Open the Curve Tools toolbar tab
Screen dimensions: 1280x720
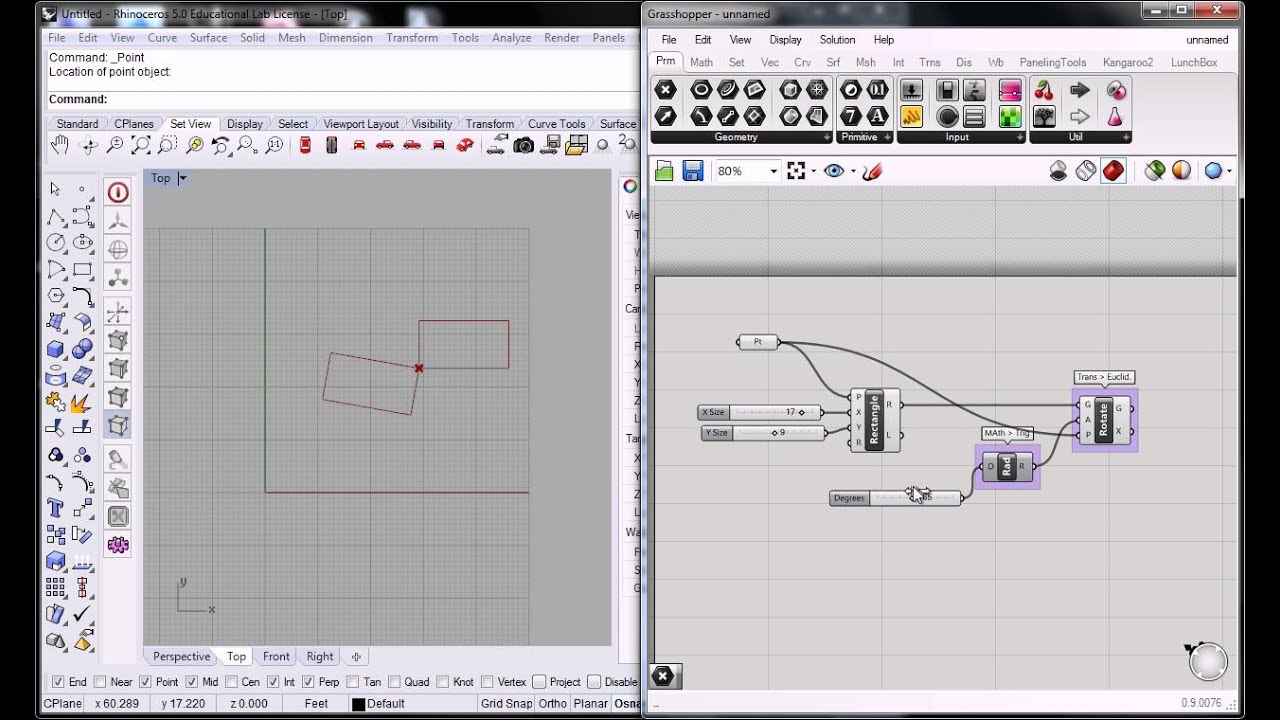click(x=557, y=124)
